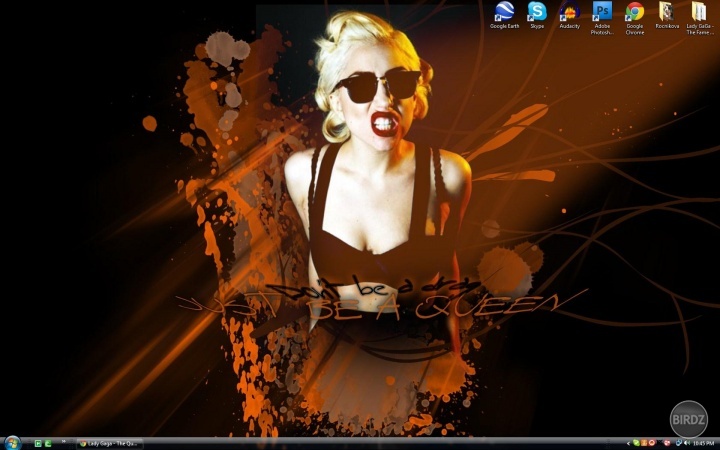Show hidden system tray icons arrow
The height and width of the screenshot is (450, 720).
click(x=629, y=443)
